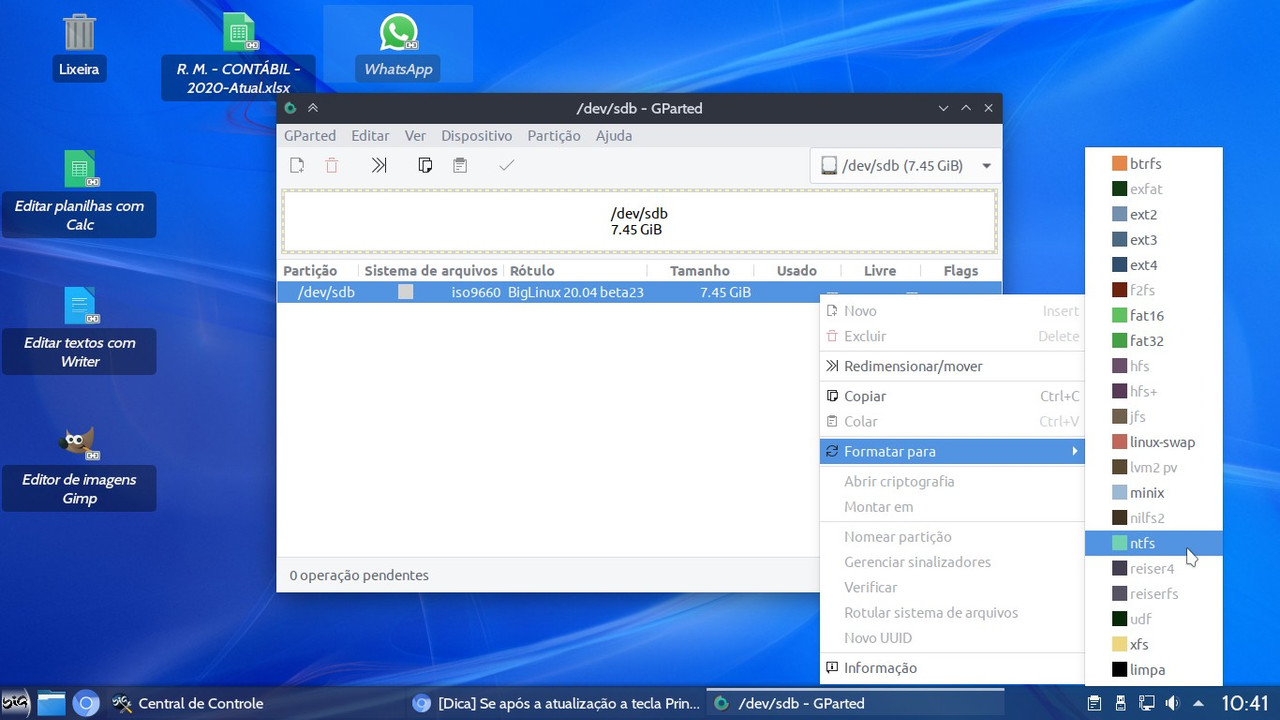The image size is (1280, 720).
Task: Create a new partition using the toolbar icon
Action: coord(296,165)
